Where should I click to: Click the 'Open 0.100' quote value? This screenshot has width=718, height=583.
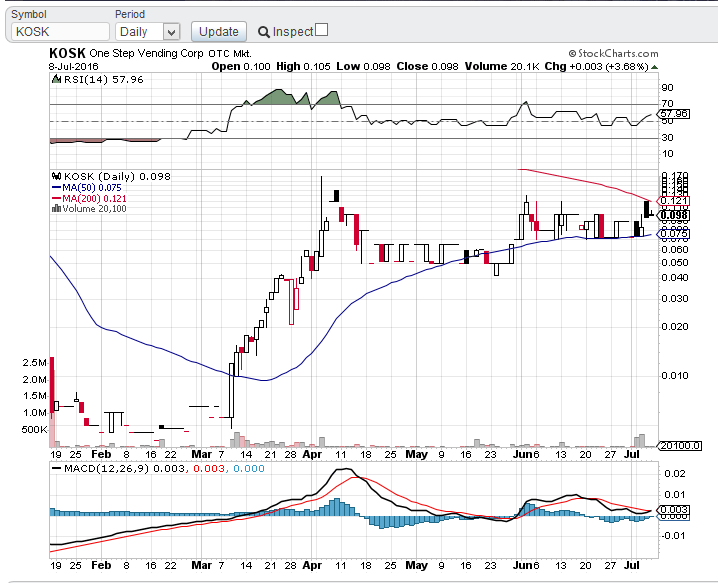coord(241,66)
